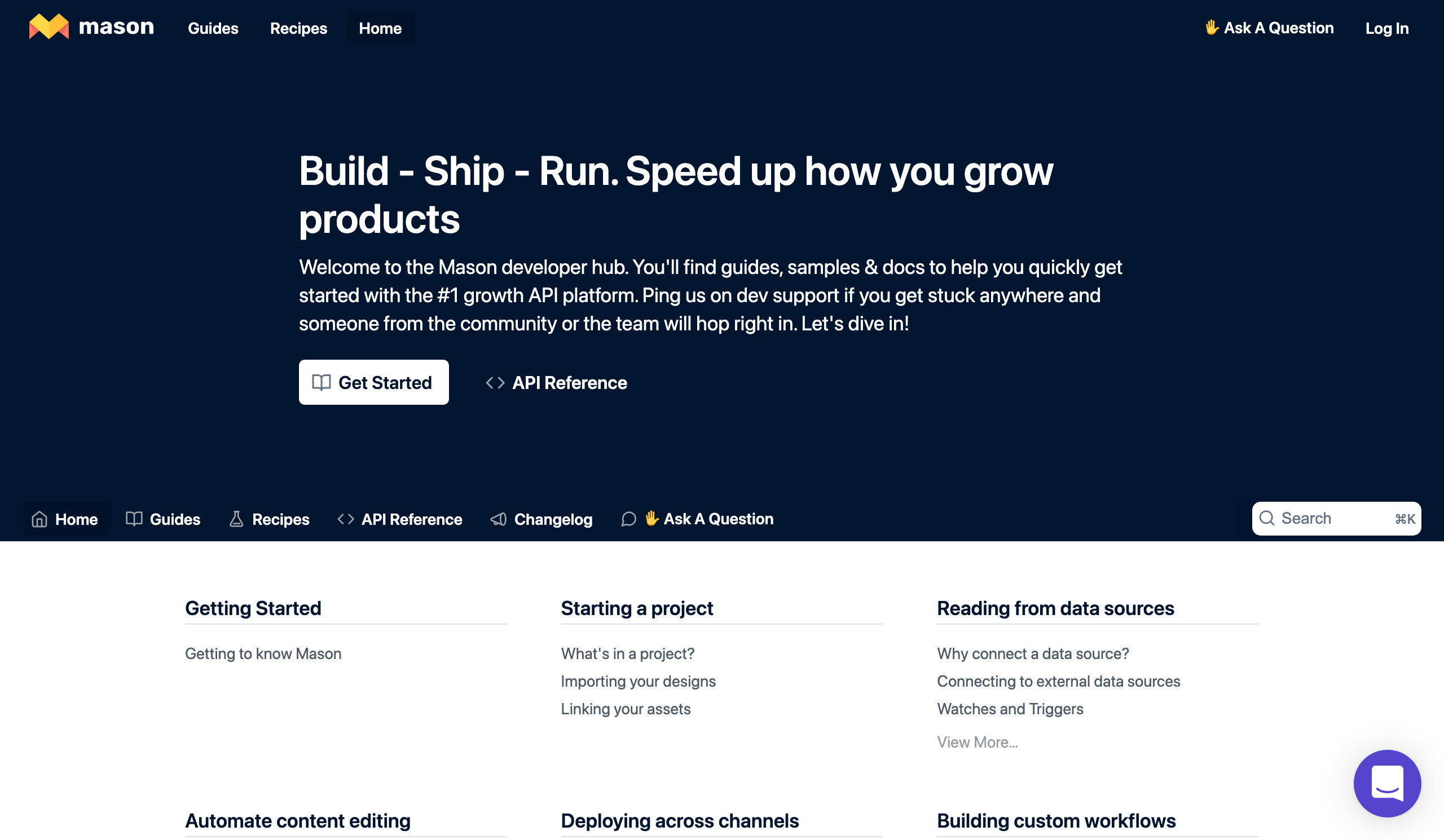Open What's in a project?
This screenshot has width=1444, height=840.
coord(627,653)
